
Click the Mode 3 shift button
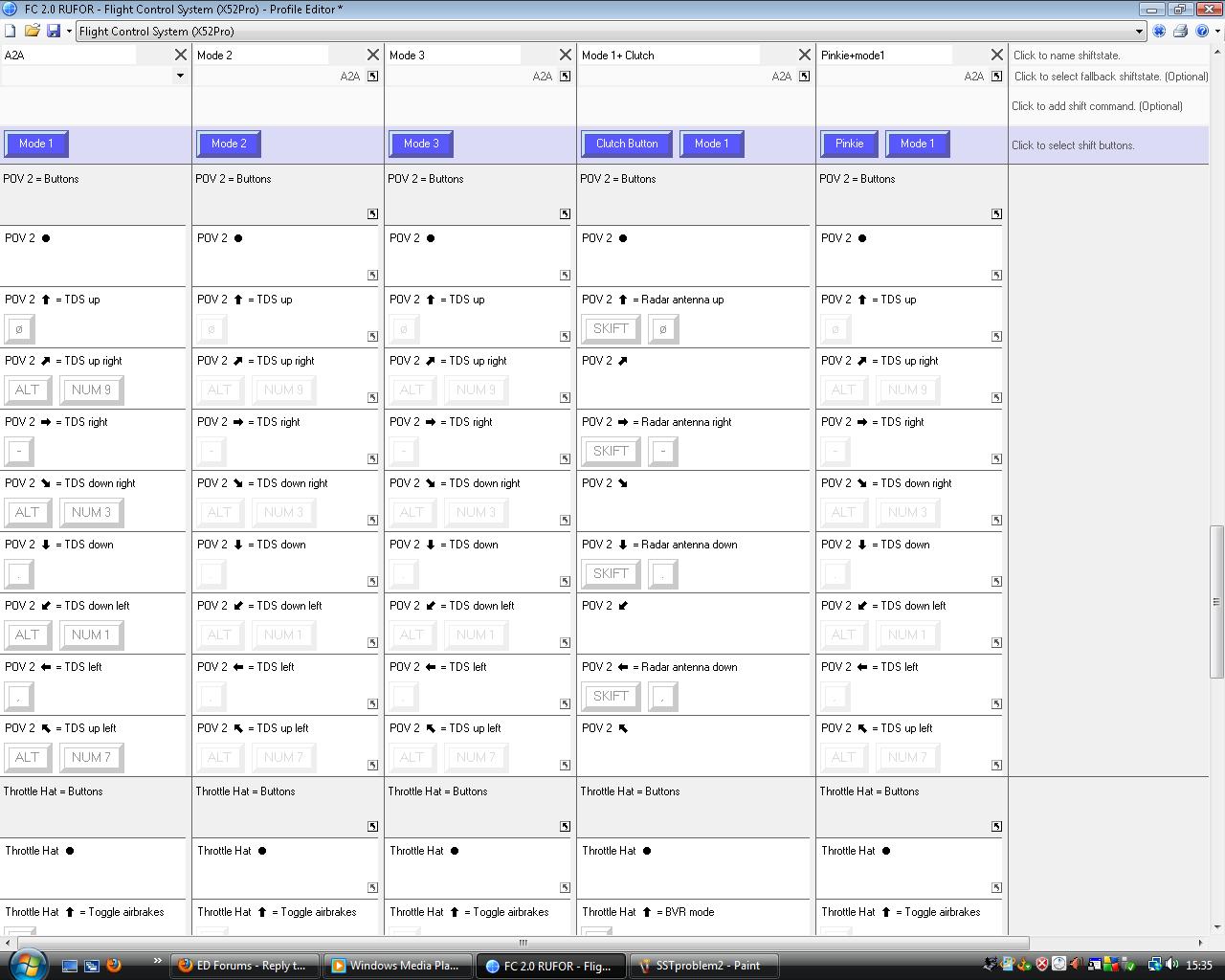click(x=421, y=144)
